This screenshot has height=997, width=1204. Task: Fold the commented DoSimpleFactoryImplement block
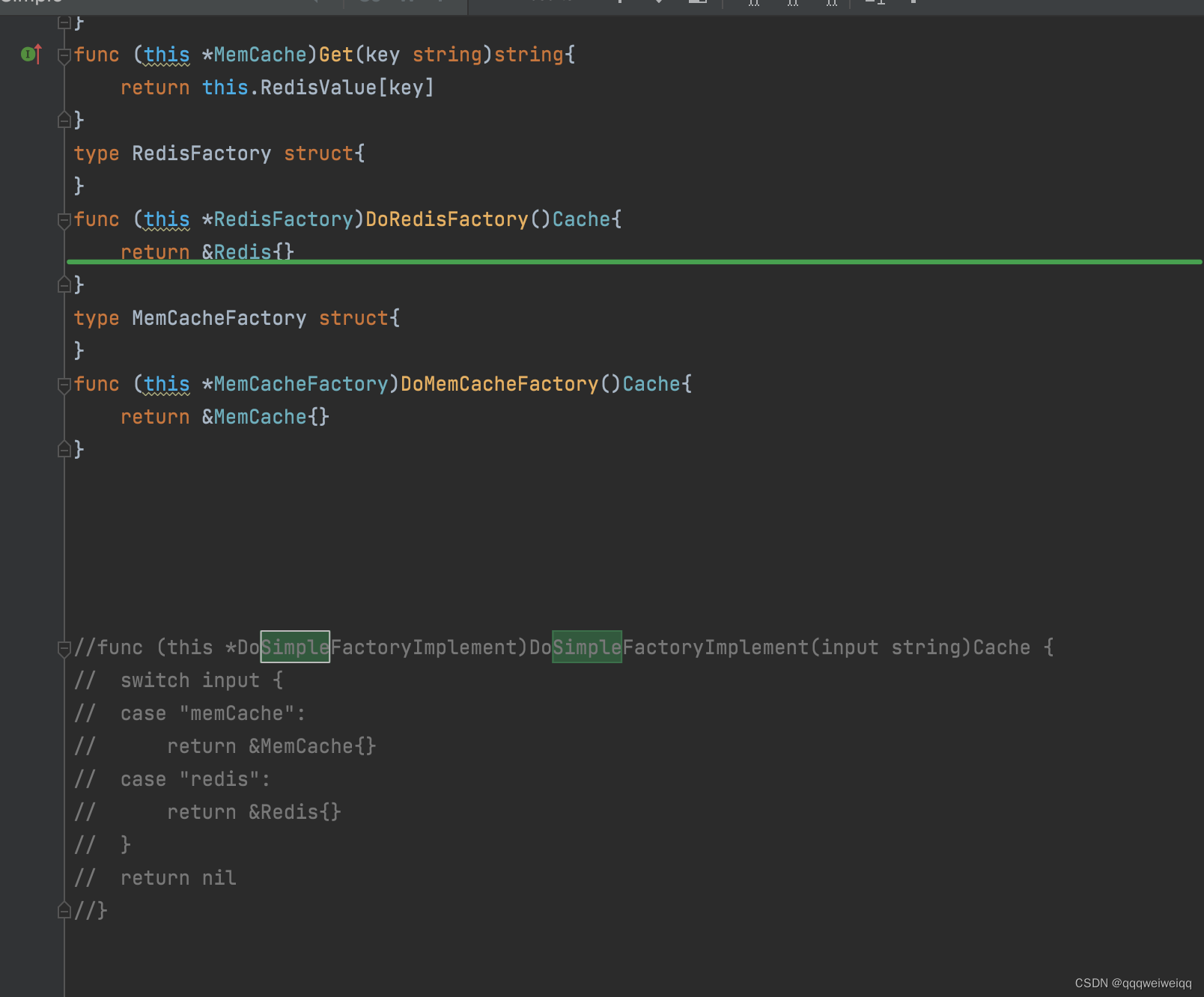64,647
